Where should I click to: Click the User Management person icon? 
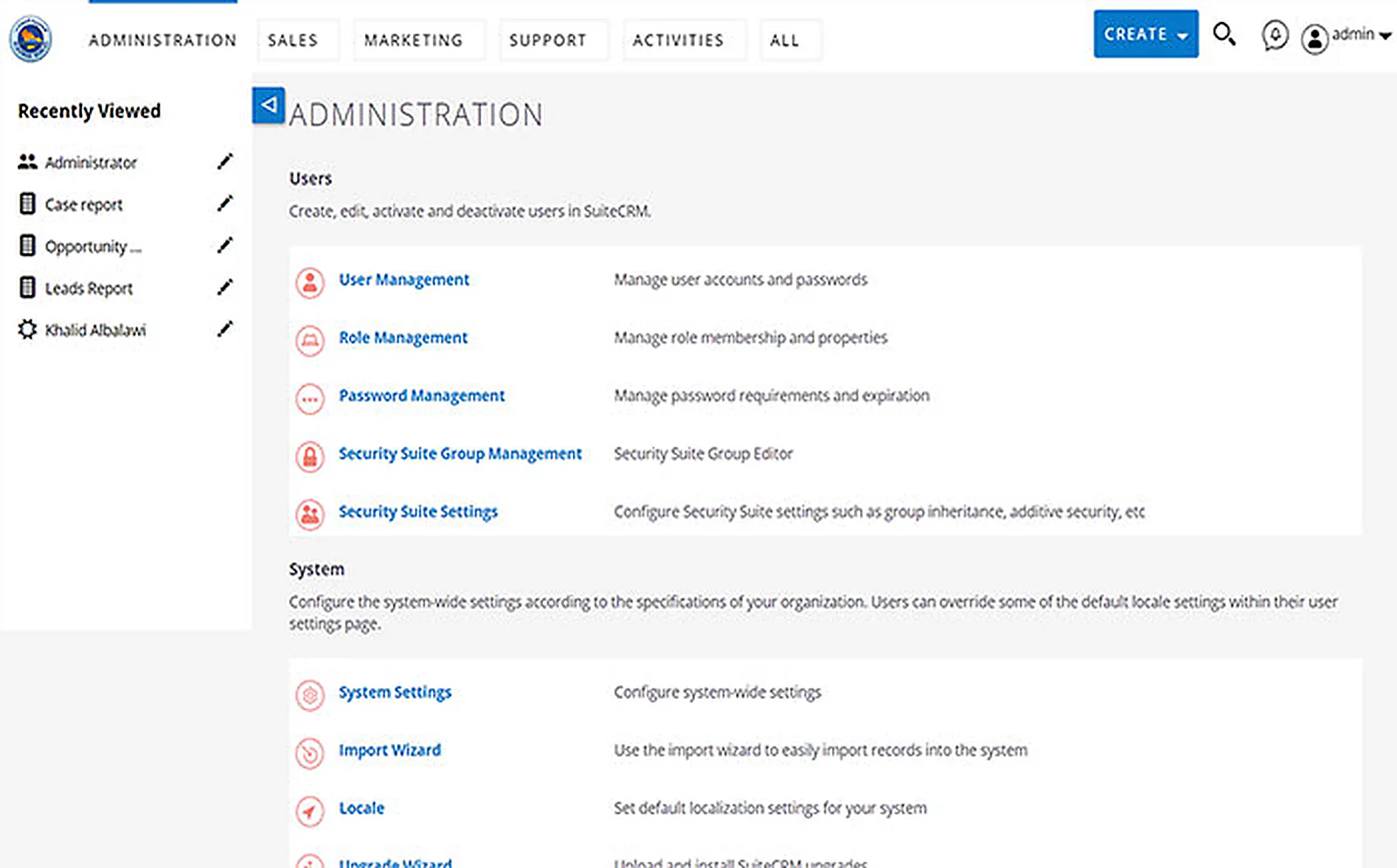tap(310, 282)
